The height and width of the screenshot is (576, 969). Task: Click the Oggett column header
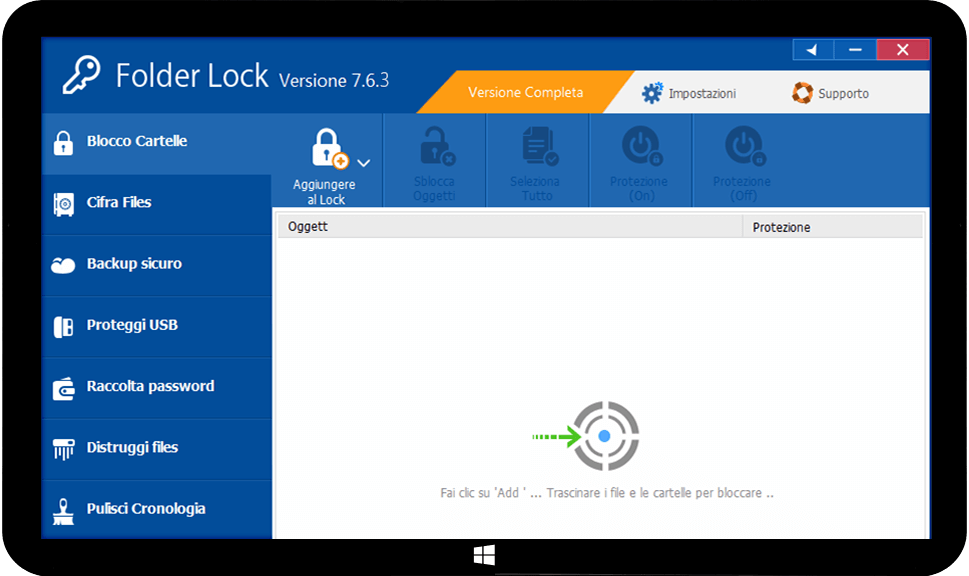510,226
